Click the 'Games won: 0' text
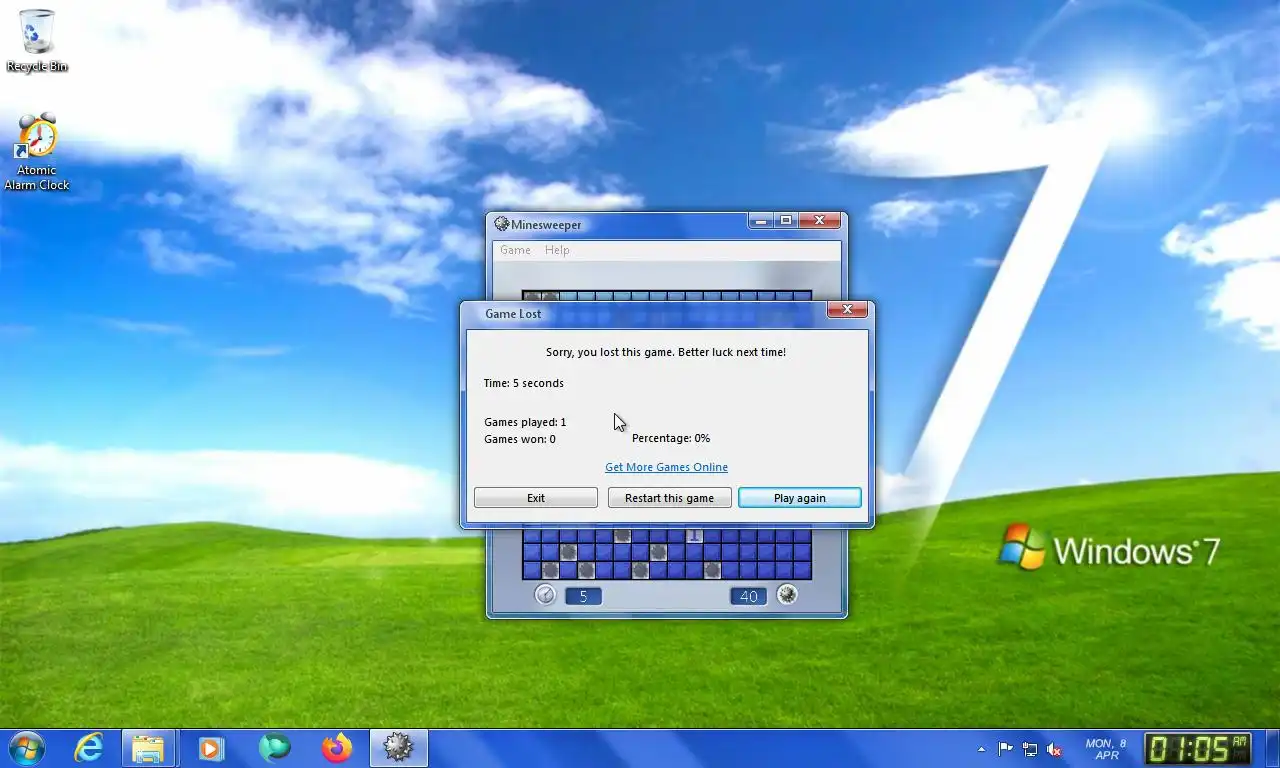Image resolution: width=1280 pixels, height=768 pixels. pyautogui.click(x=520, y=439)
